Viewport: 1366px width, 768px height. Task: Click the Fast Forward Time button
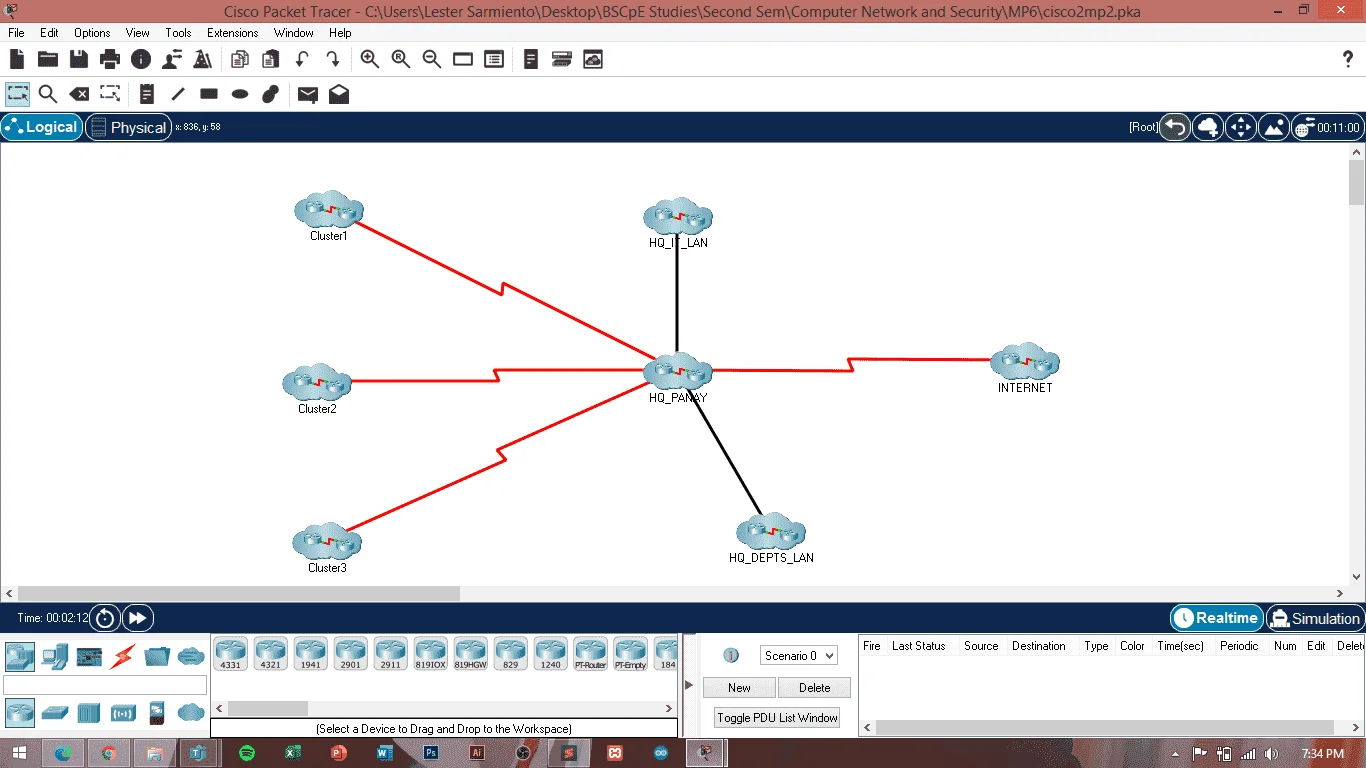(x=138, y=618)
